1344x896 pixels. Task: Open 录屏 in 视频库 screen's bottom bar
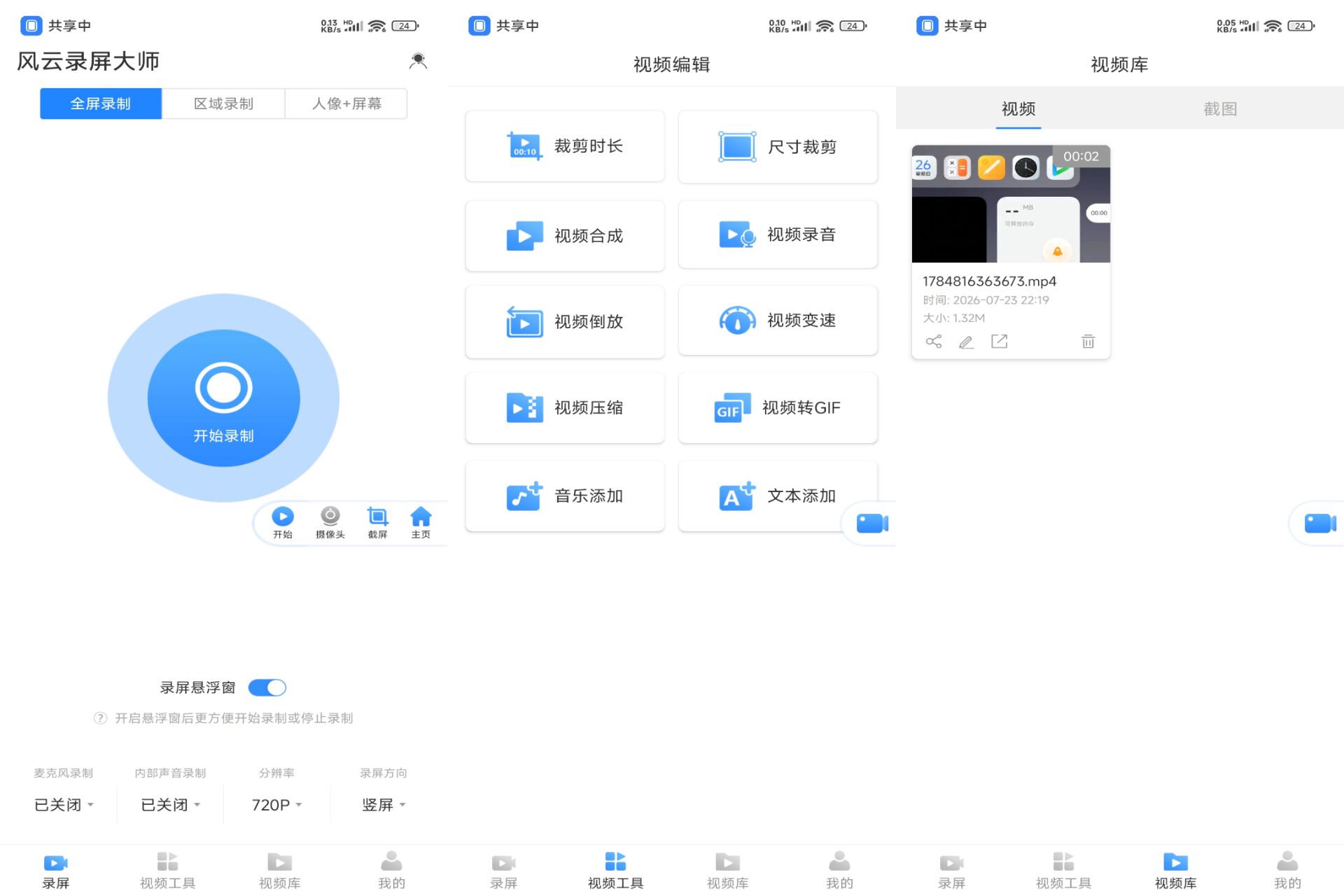[952, 871]
